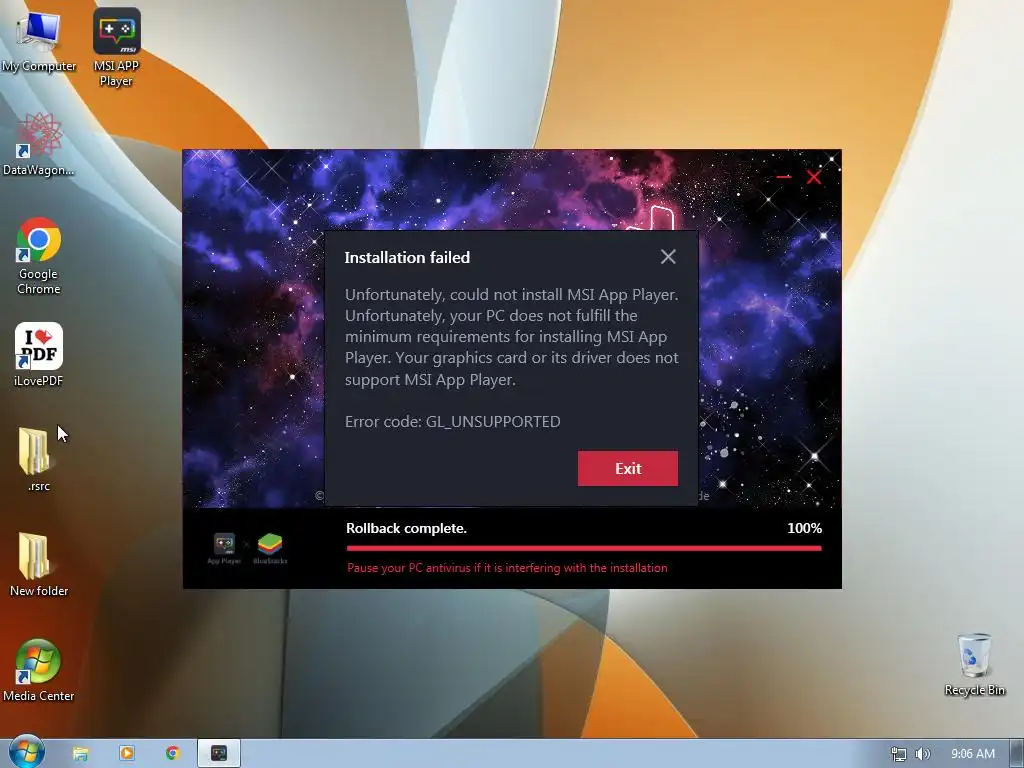Select the .rsrc folder on the desktop

(x=39, y=459)
